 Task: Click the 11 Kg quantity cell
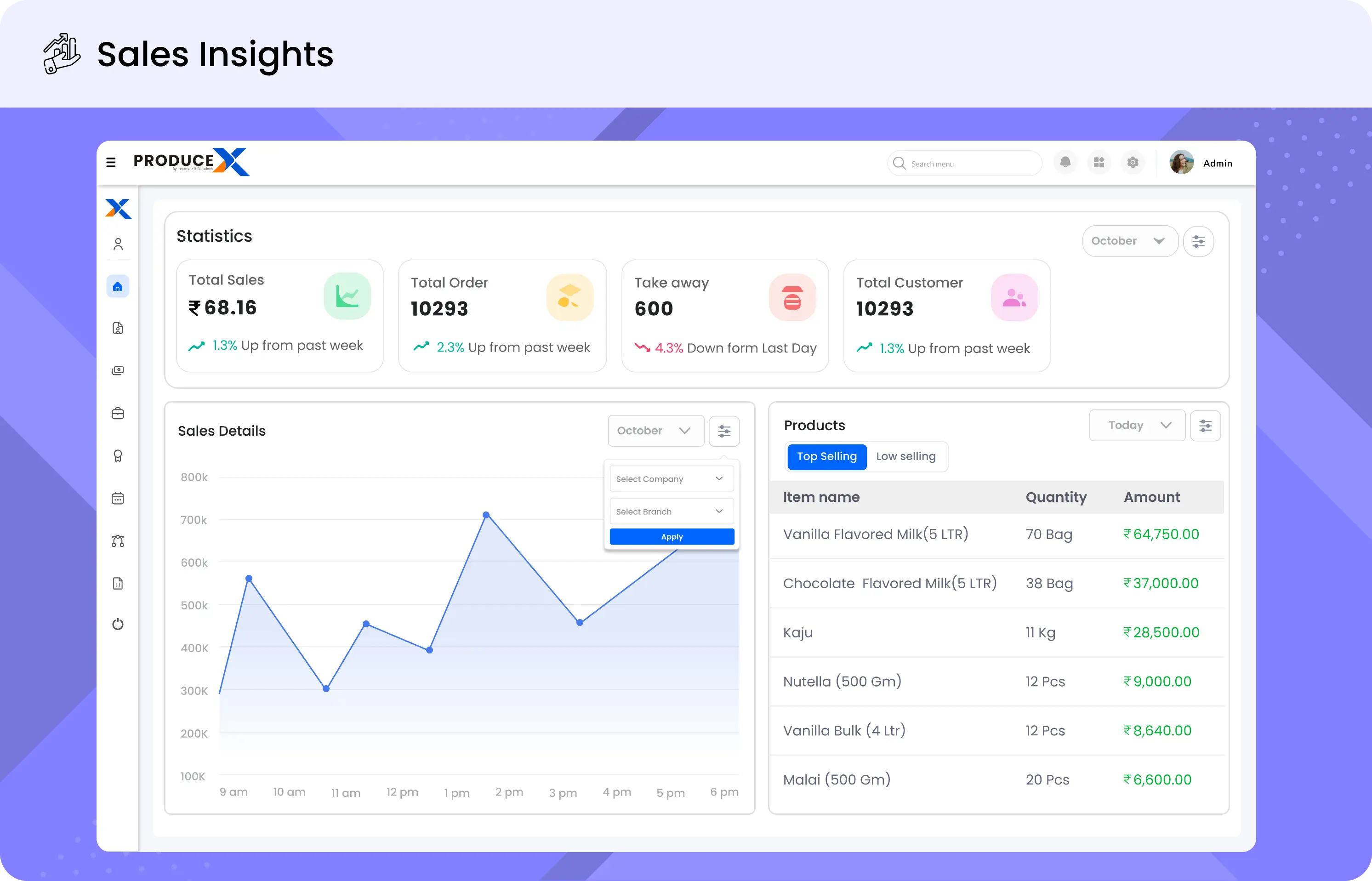(1040, 633)
